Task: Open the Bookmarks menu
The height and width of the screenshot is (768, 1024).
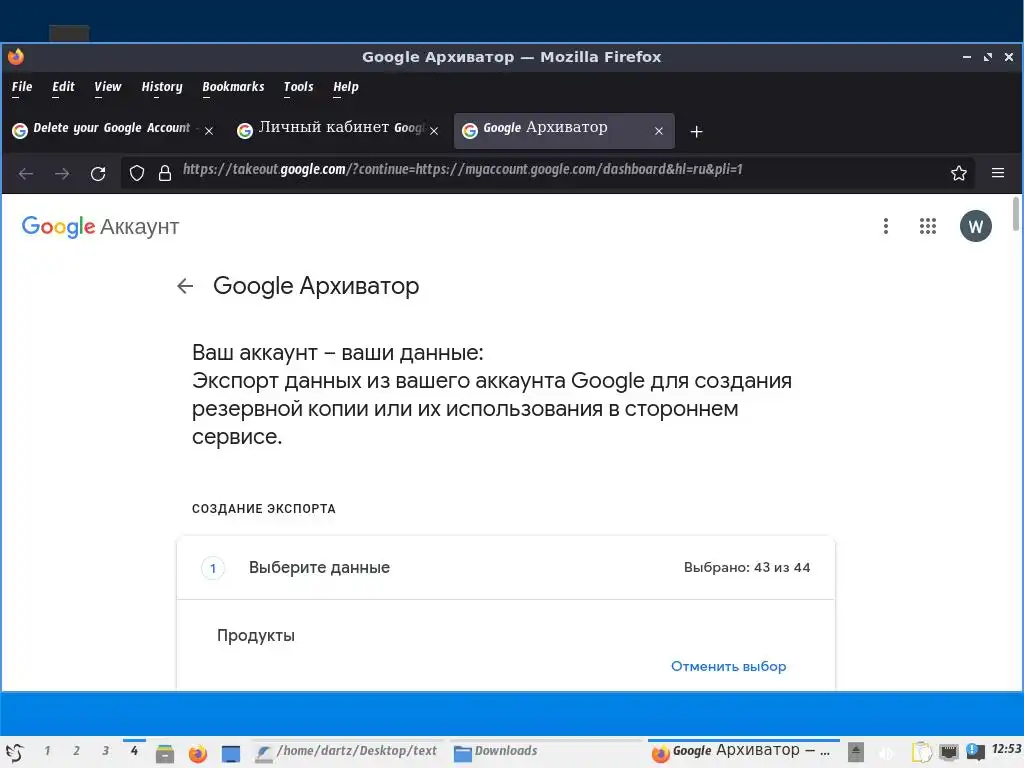Action: pos(233,87)
